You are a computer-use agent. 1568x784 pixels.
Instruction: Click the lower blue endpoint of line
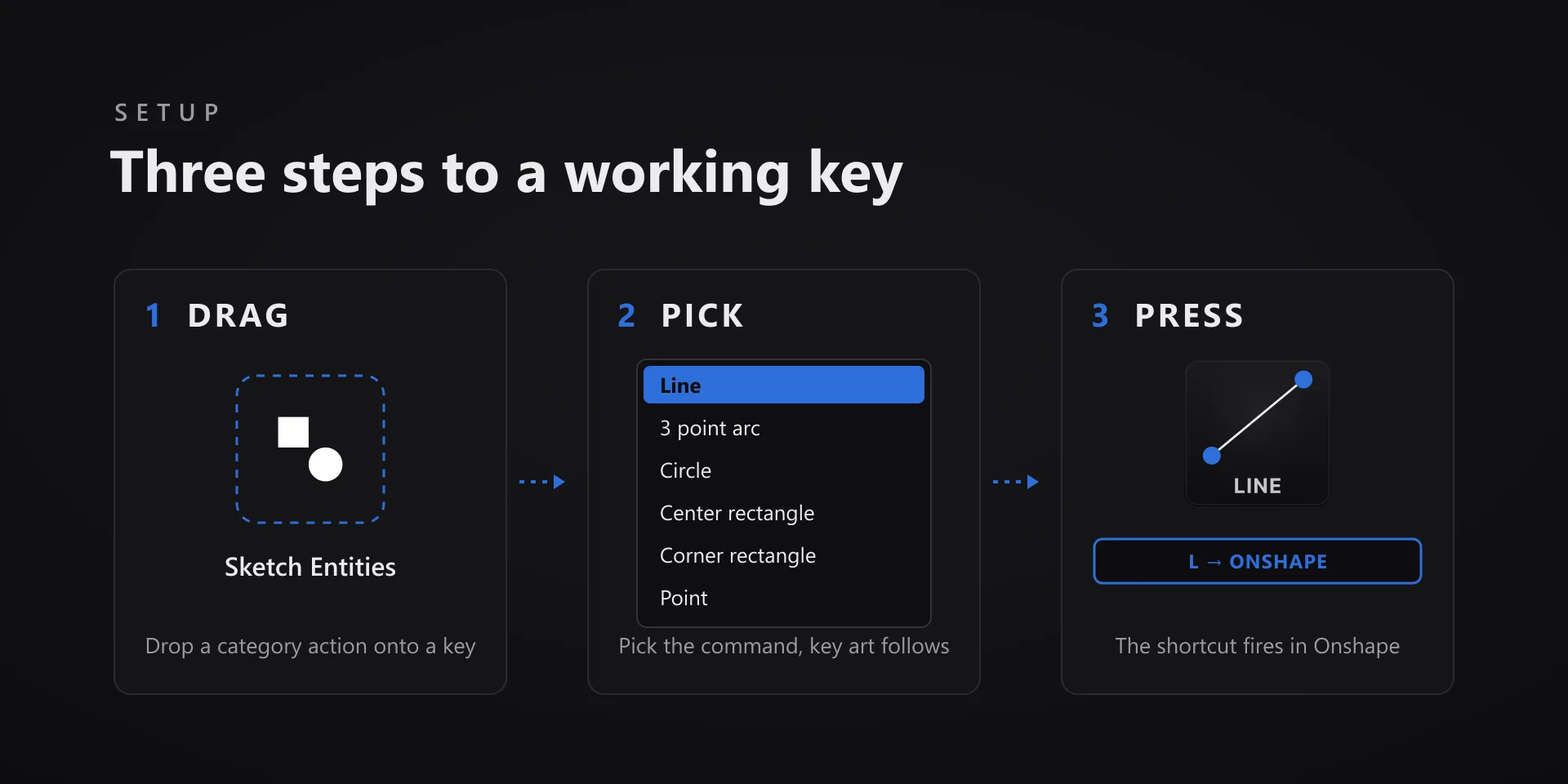[x=1212, y=456]
